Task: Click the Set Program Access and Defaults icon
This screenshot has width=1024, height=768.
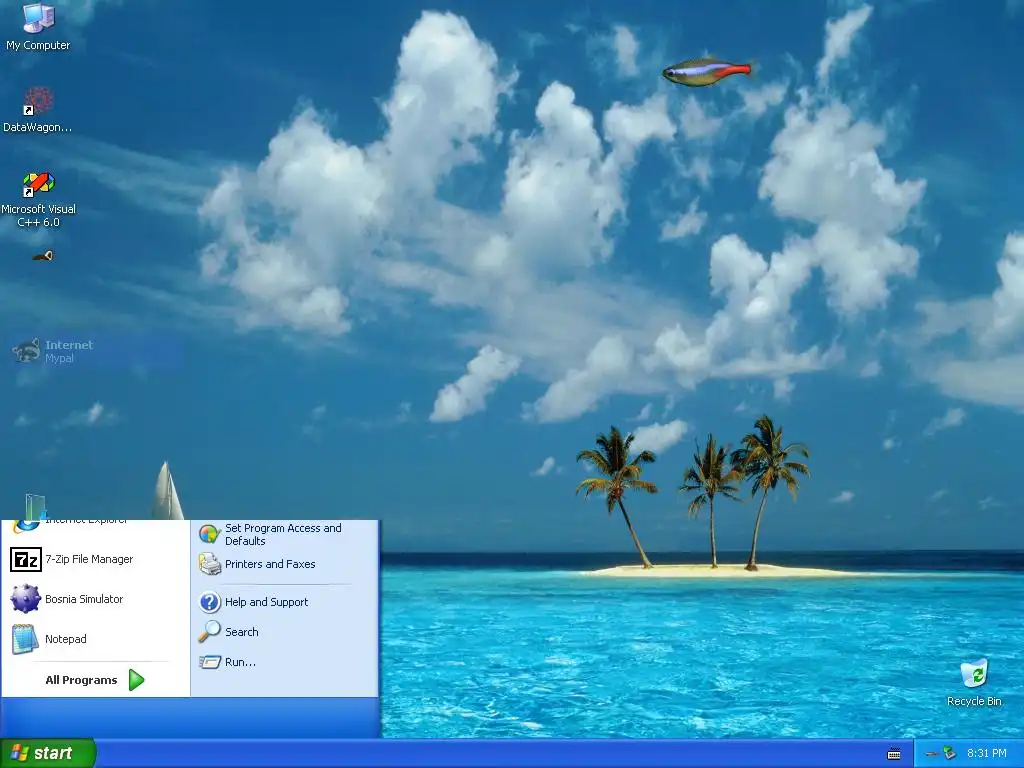Action: coord(209,534)
